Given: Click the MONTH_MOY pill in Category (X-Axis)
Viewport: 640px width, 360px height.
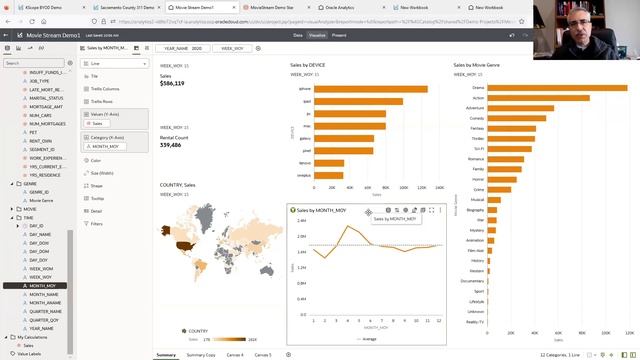Looking at the screenshot, I should [105, 147].
